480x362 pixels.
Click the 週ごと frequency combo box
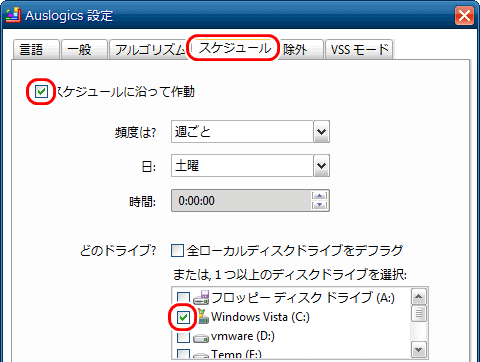pyautogui.click(x=250, y=132)
